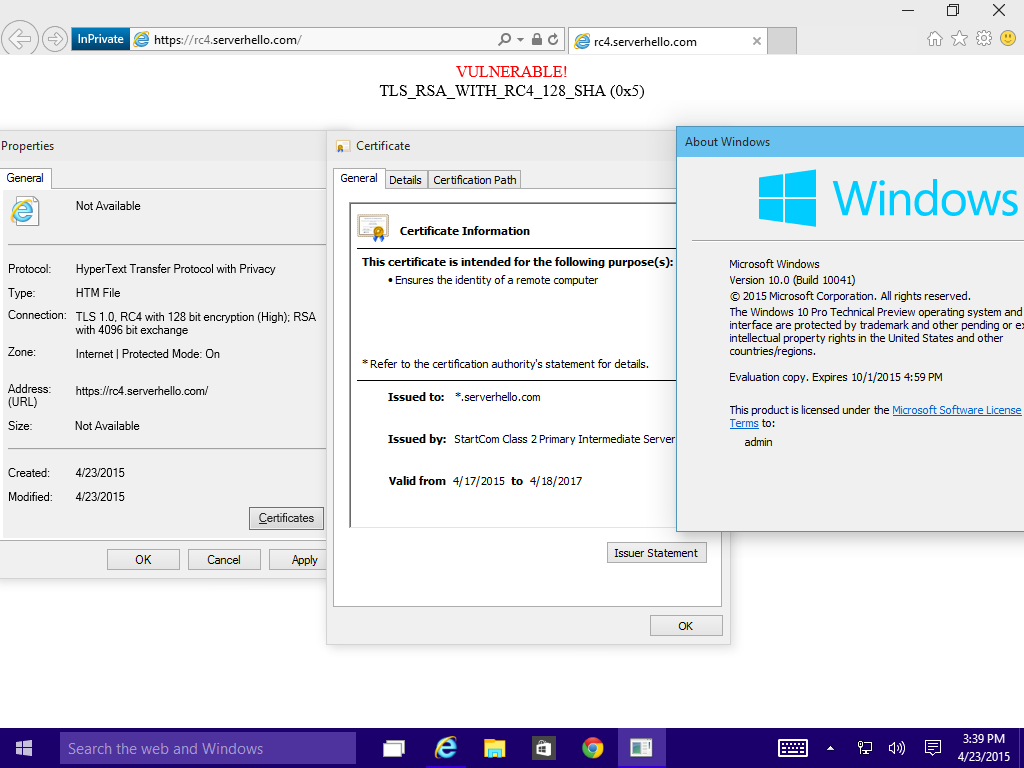Click the VULNERABLE! red text

511,71
